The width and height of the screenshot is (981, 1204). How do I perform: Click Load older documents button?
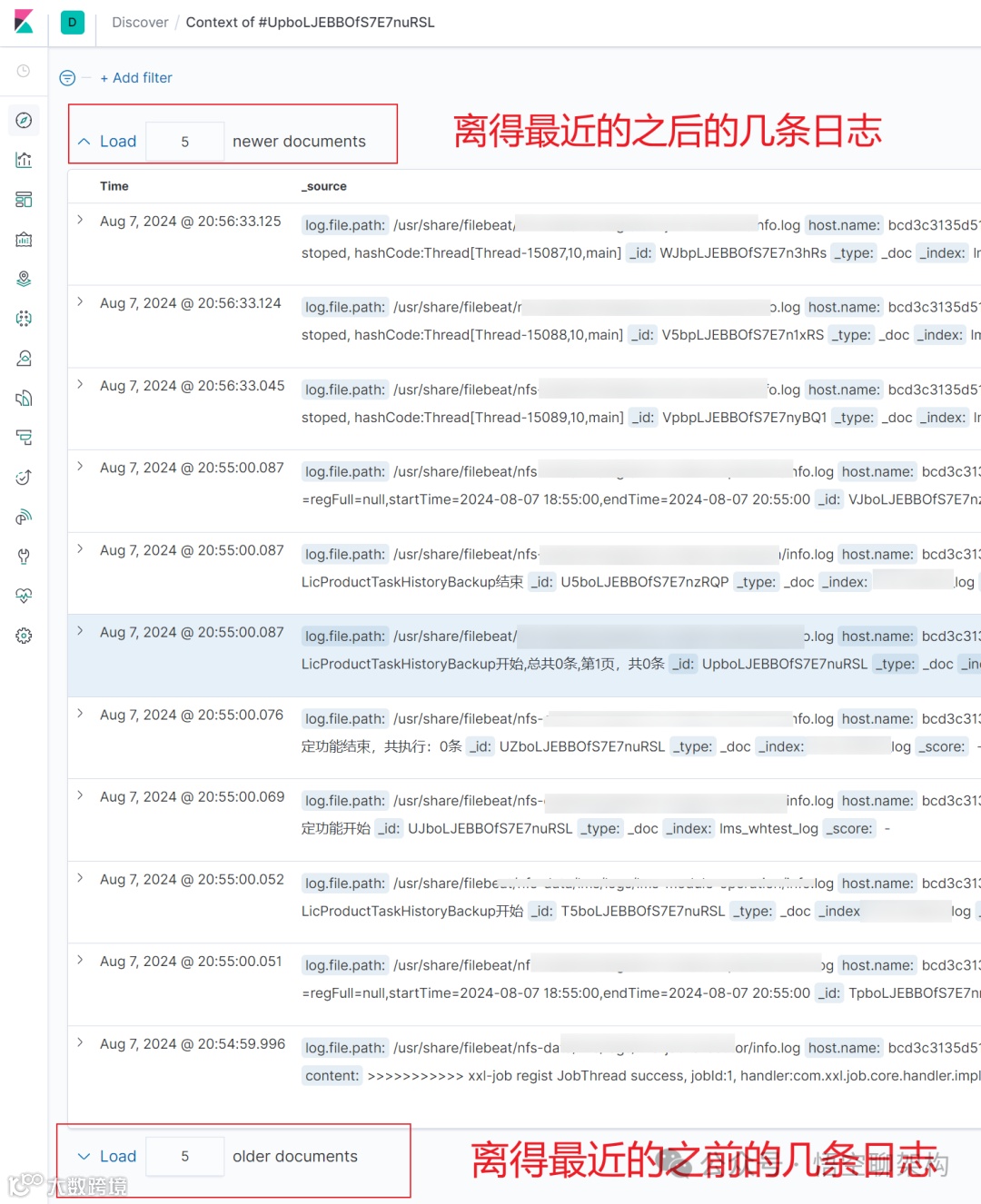click(107, 1156)
